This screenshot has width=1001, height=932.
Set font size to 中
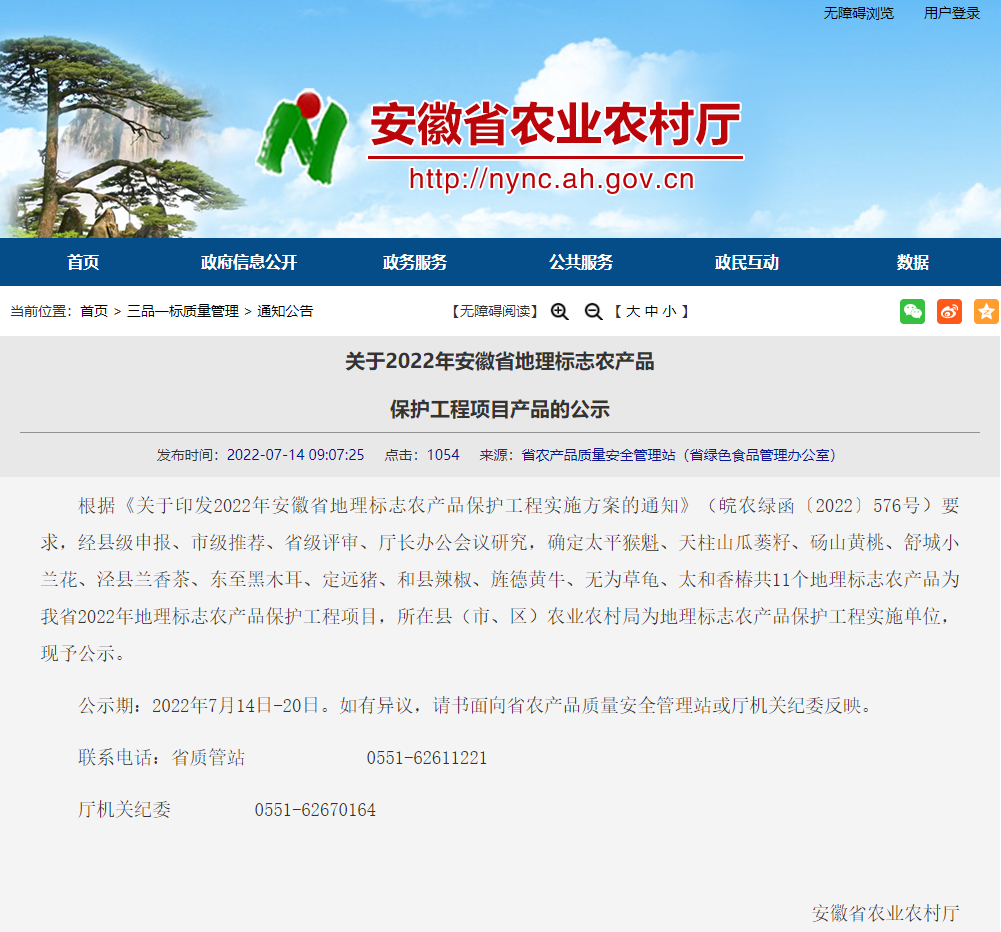tap(651, 312)
